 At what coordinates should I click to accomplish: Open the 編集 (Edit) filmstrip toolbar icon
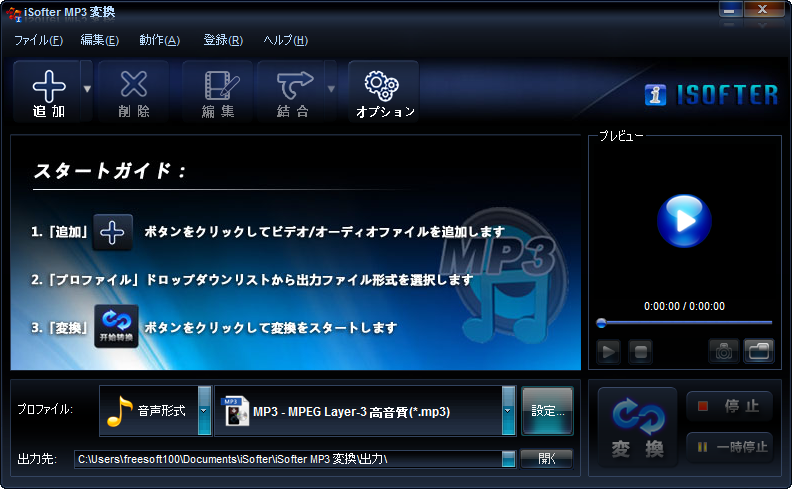[218, 92]
